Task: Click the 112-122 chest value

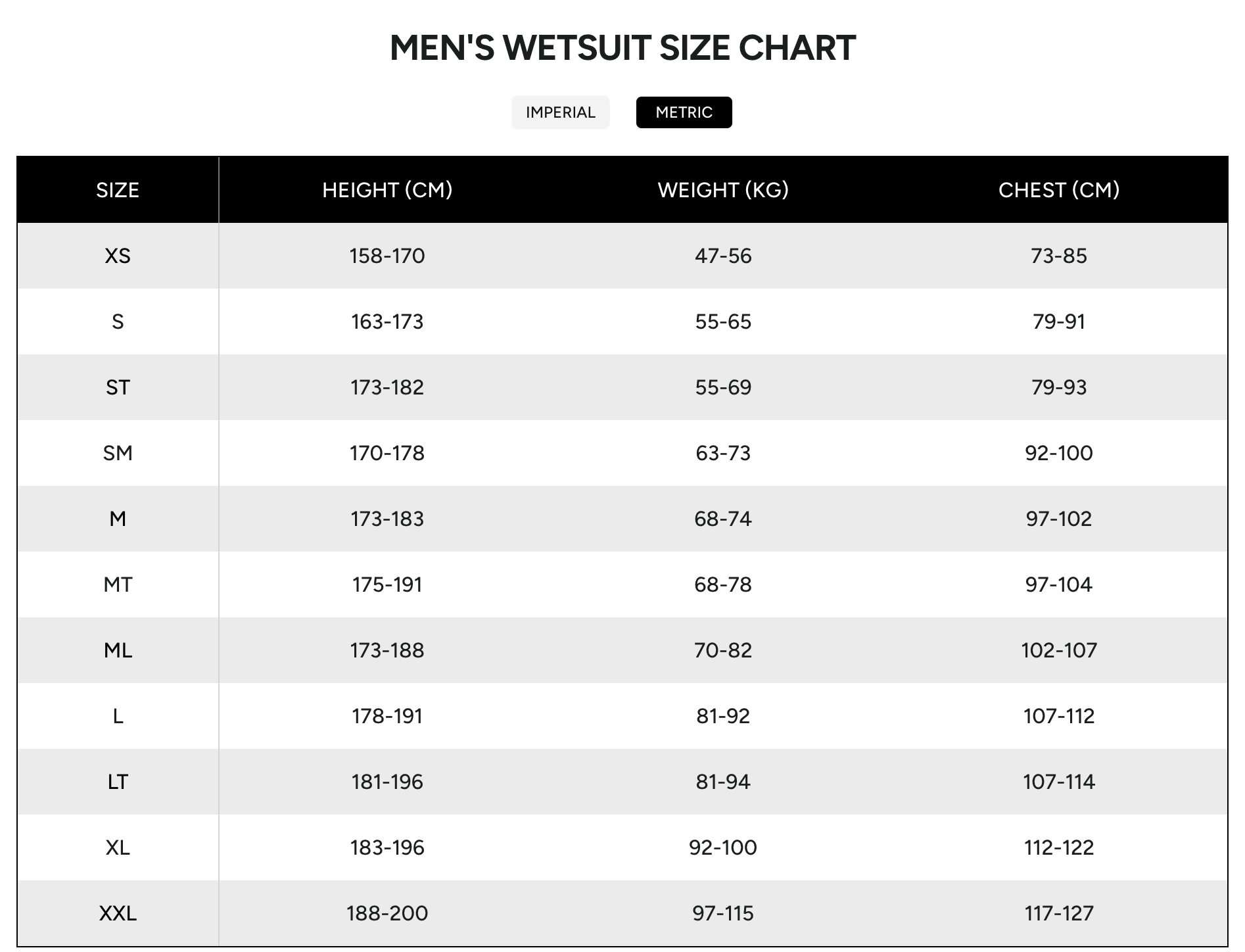Action: tap(1058, 847)
